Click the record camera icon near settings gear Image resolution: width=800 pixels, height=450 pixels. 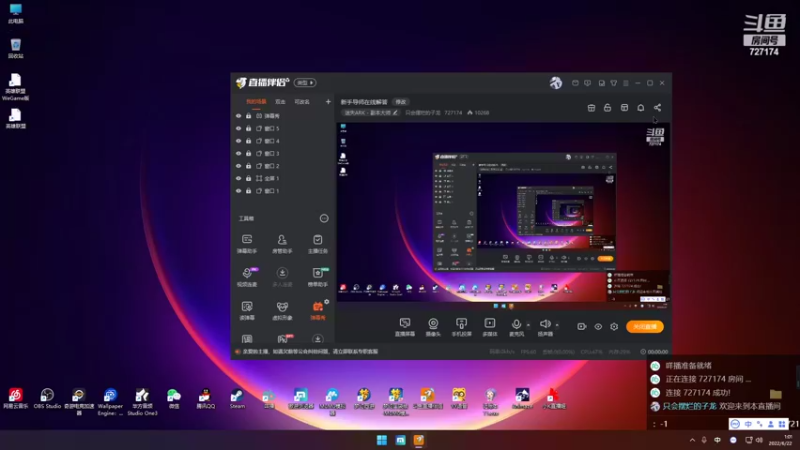582,327
